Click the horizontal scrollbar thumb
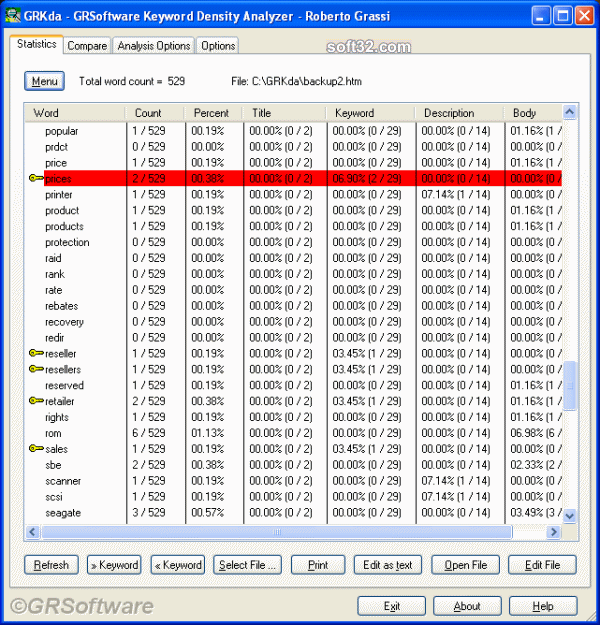This screenshot has width=600, height=625. (x=277, y=532)
